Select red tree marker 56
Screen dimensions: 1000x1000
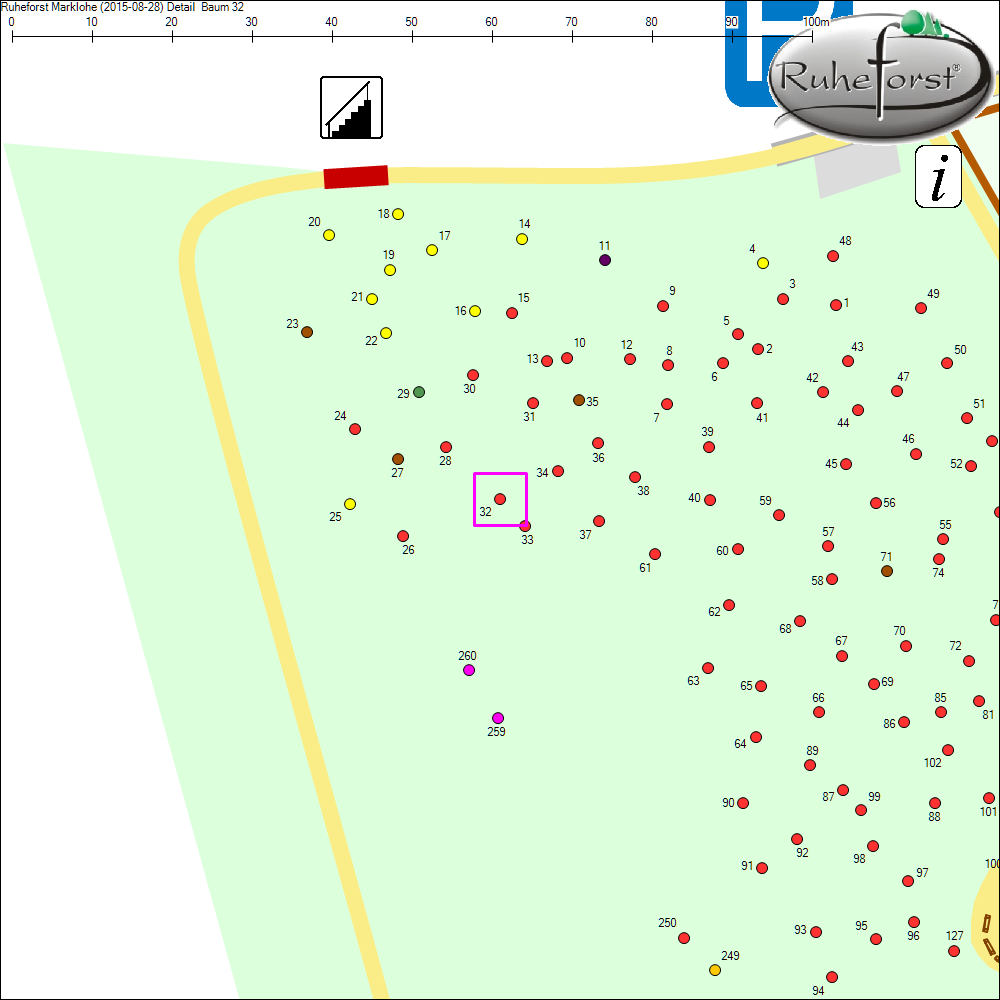pyautogui.click(x=876, y=503)
